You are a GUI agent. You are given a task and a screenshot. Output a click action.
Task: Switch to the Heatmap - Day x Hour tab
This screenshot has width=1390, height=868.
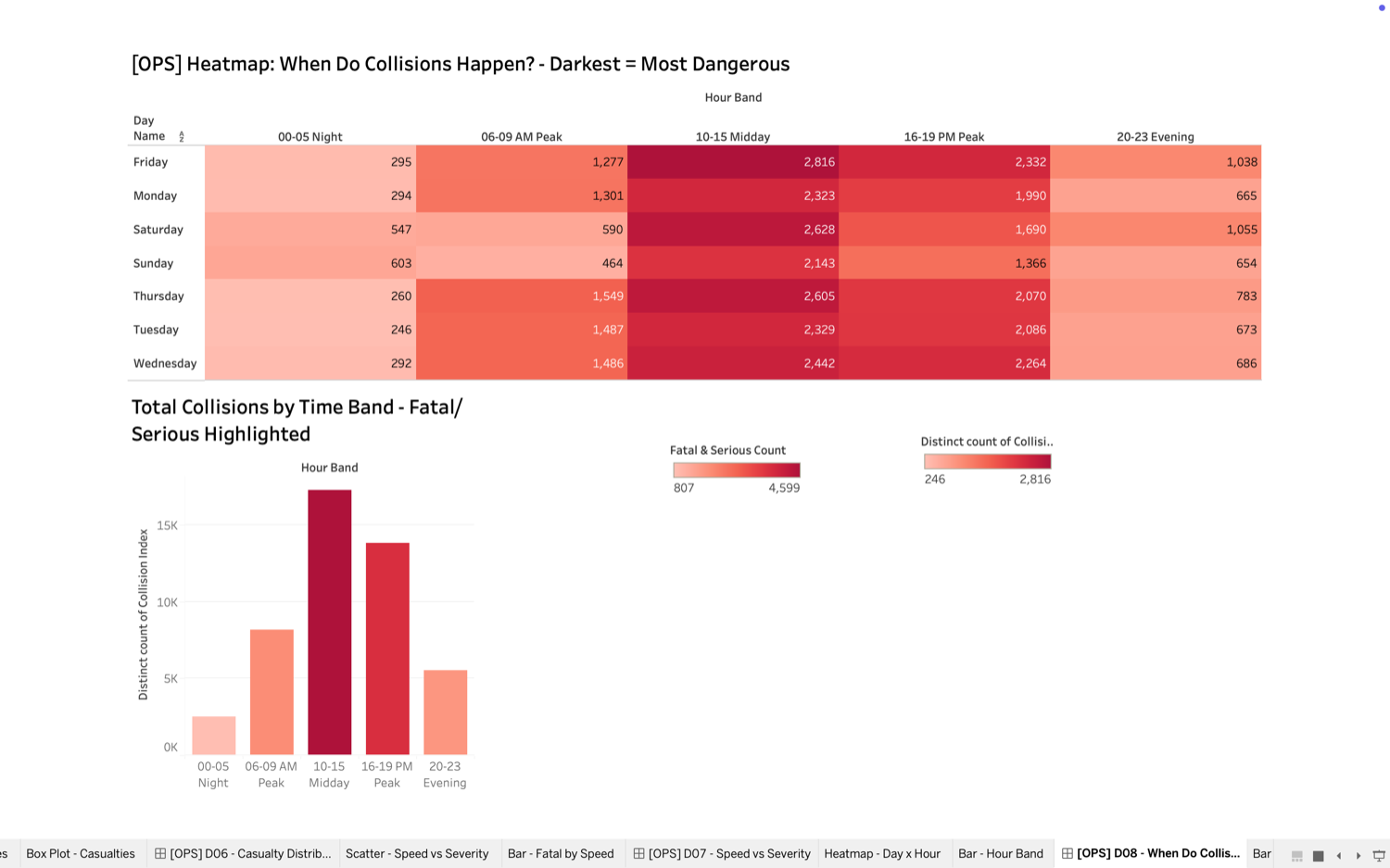coord(882,853)
